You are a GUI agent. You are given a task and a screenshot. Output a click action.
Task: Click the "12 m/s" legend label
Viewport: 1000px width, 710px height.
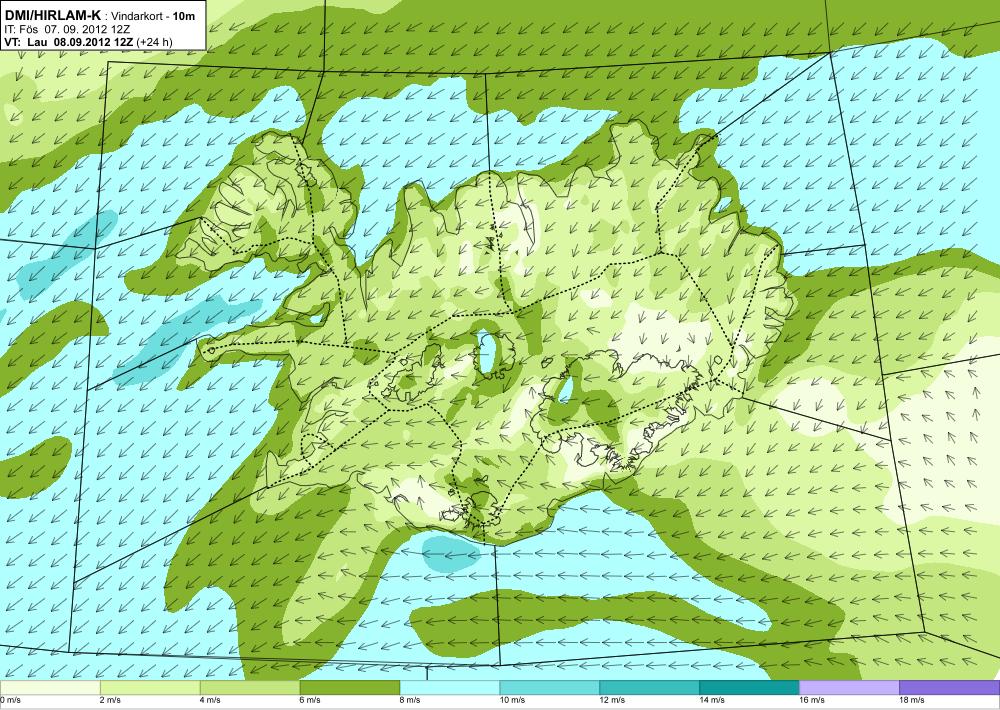[x=613, y=700]
